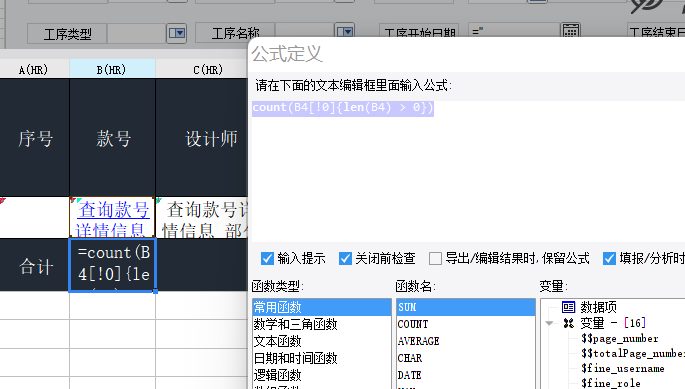This screenshot has height=389, width=685.
Task: Select column header A(HR)
Action: pyautogui.click(x=34, y=70)
